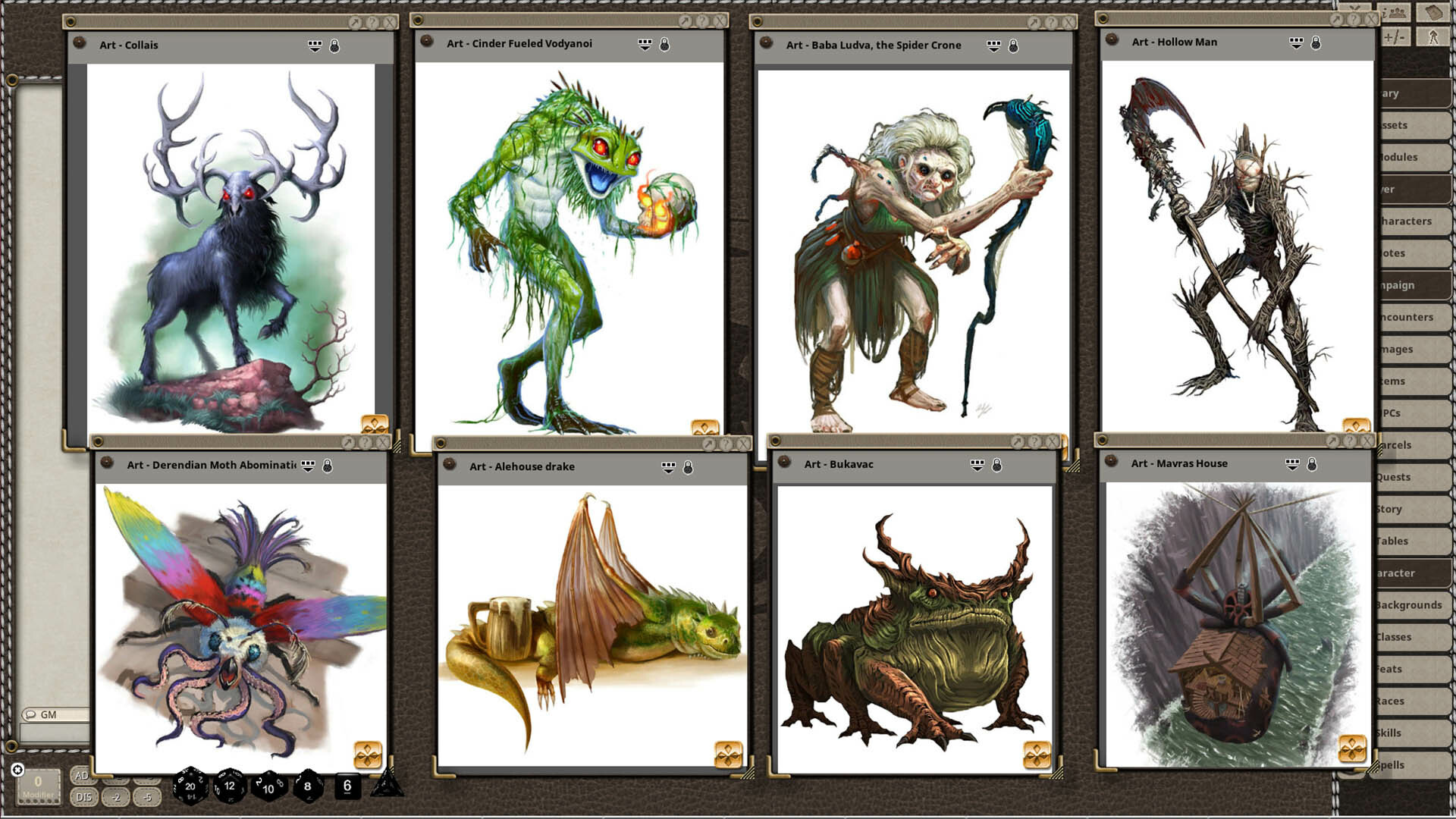Click the -5 modifier button
The width and height of the screenshot is (1456, 819).
pos(148,798)
